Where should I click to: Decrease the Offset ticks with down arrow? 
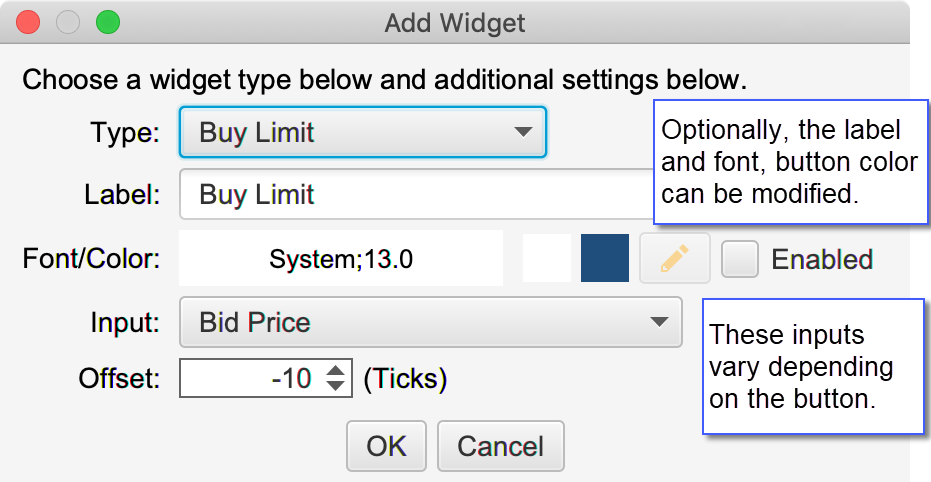[x=336, y=387]
